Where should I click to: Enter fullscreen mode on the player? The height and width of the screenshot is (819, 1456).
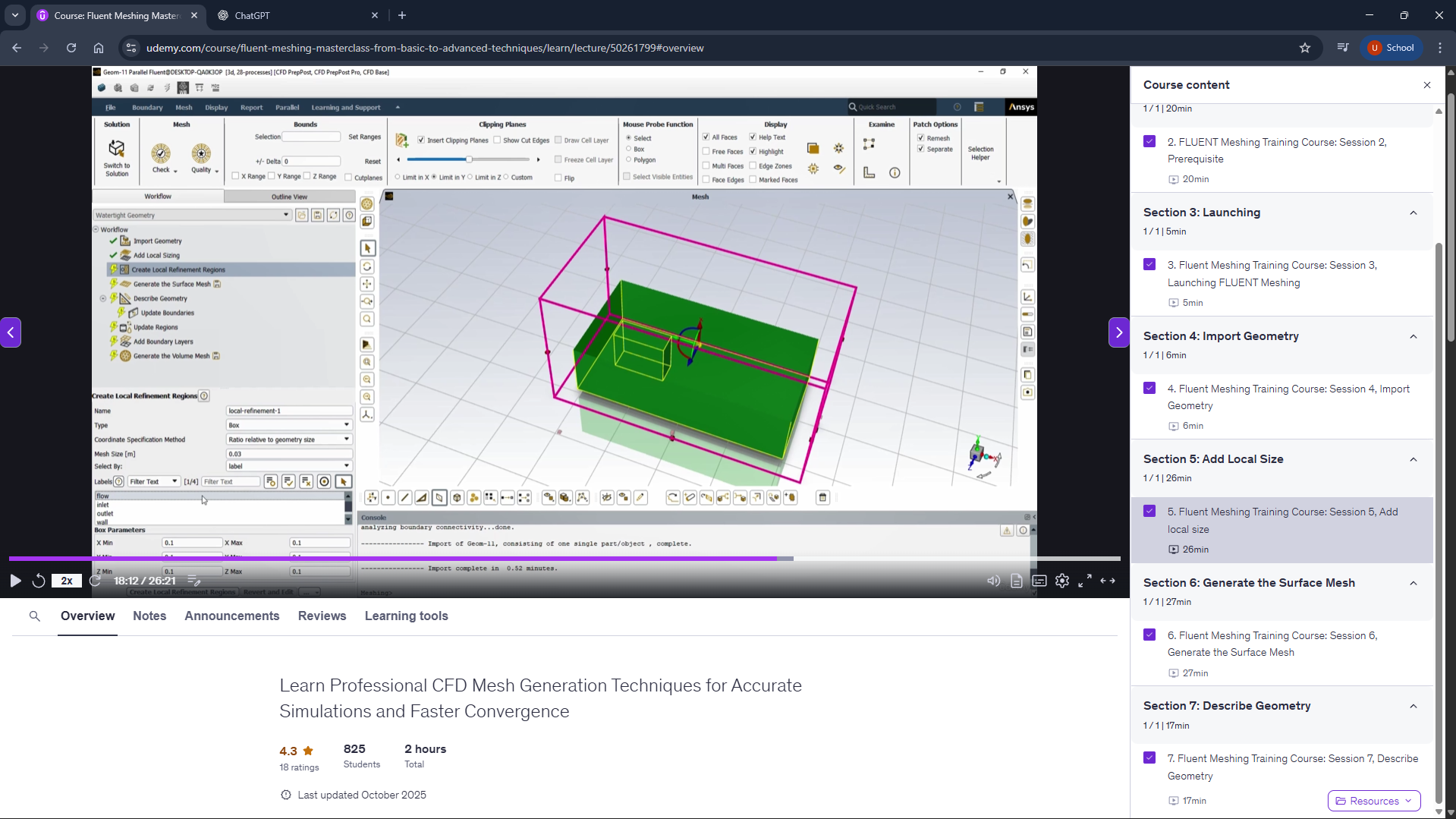coord(1086,581)
